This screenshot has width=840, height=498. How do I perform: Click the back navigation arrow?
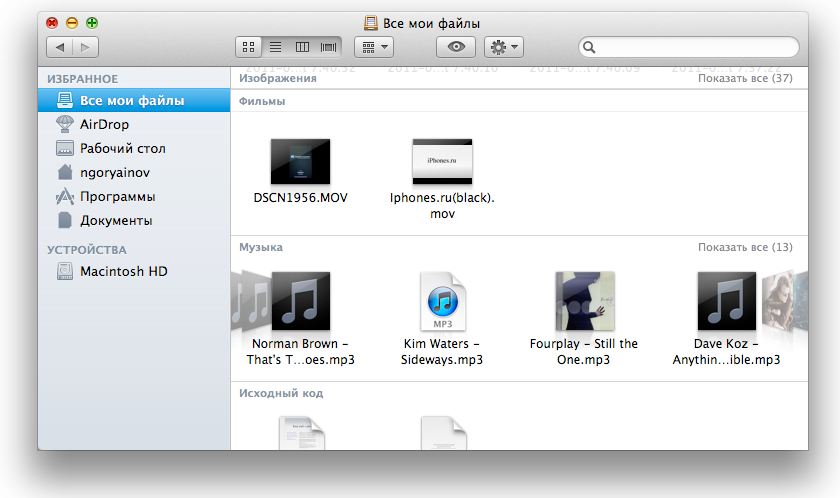pos(60,47)
